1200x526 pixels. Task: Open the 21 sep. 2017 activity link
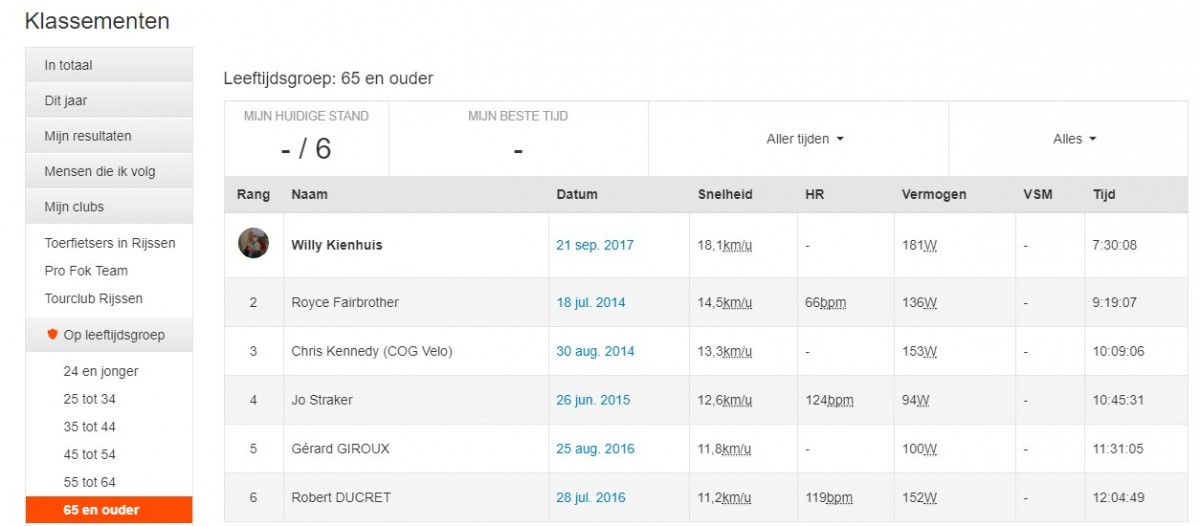[595, 245]
